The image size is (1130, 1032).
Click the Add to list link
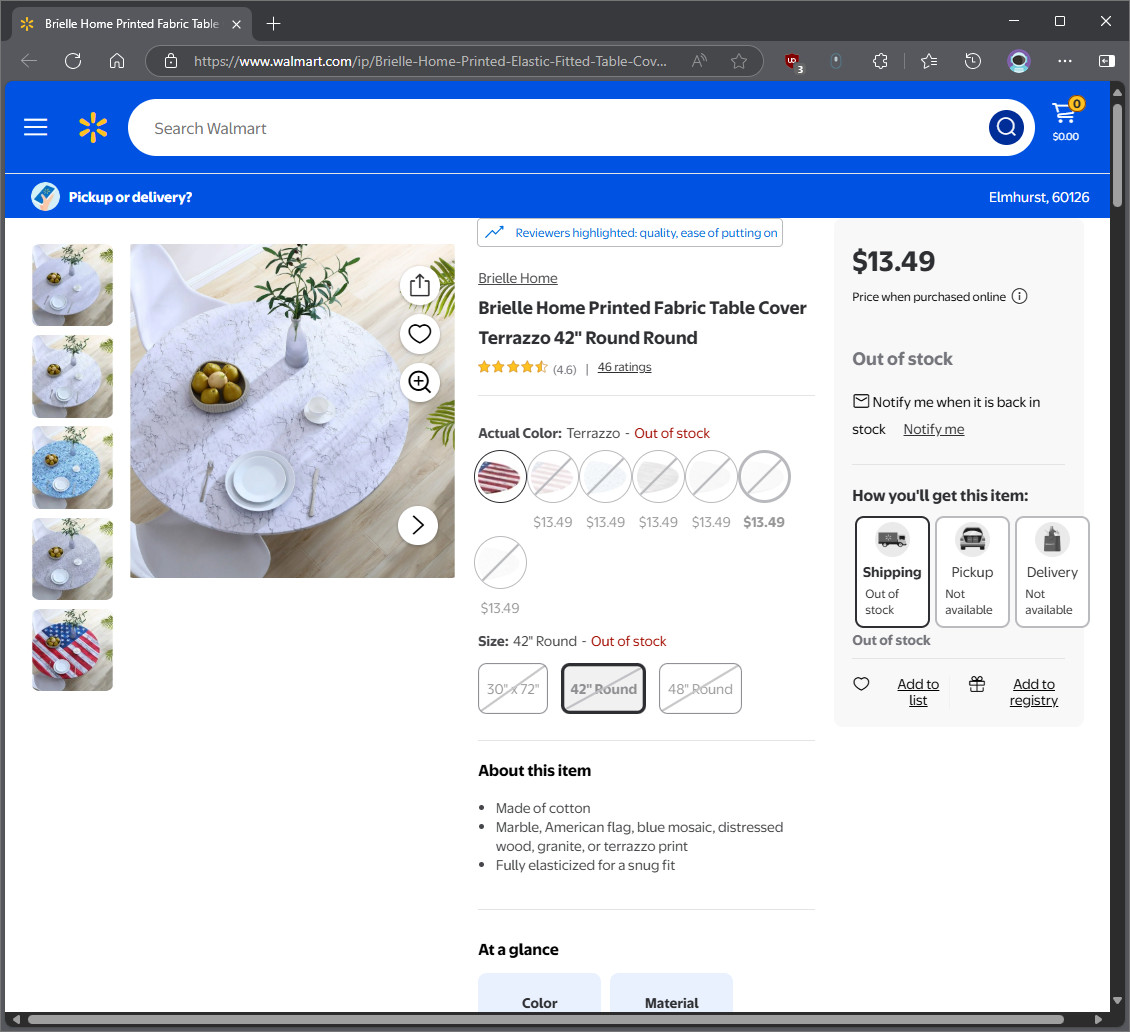point(918,692)
